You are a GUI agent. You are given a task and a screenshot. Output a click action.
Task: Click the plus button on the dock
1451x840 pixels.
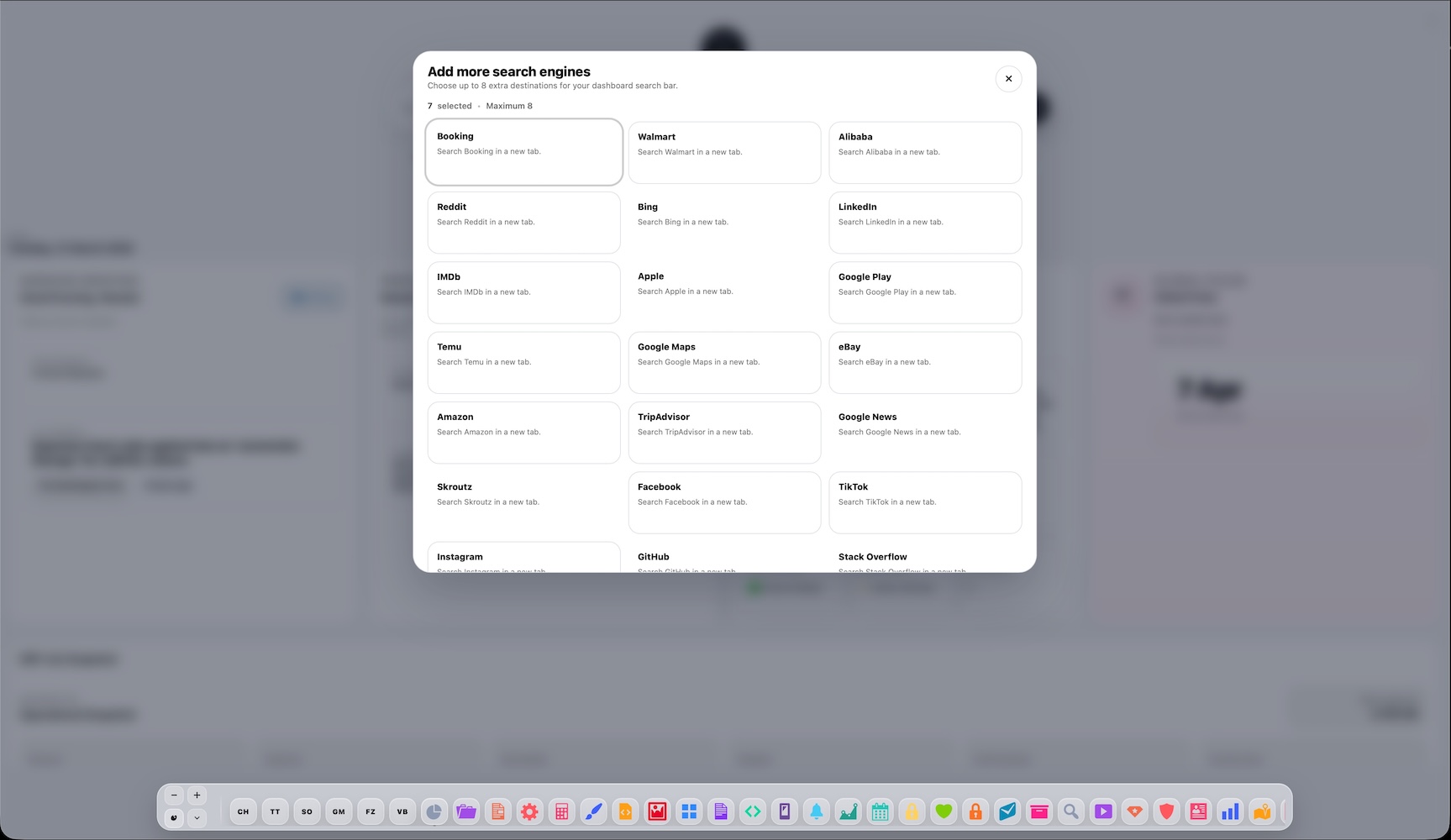coord(197,795)
